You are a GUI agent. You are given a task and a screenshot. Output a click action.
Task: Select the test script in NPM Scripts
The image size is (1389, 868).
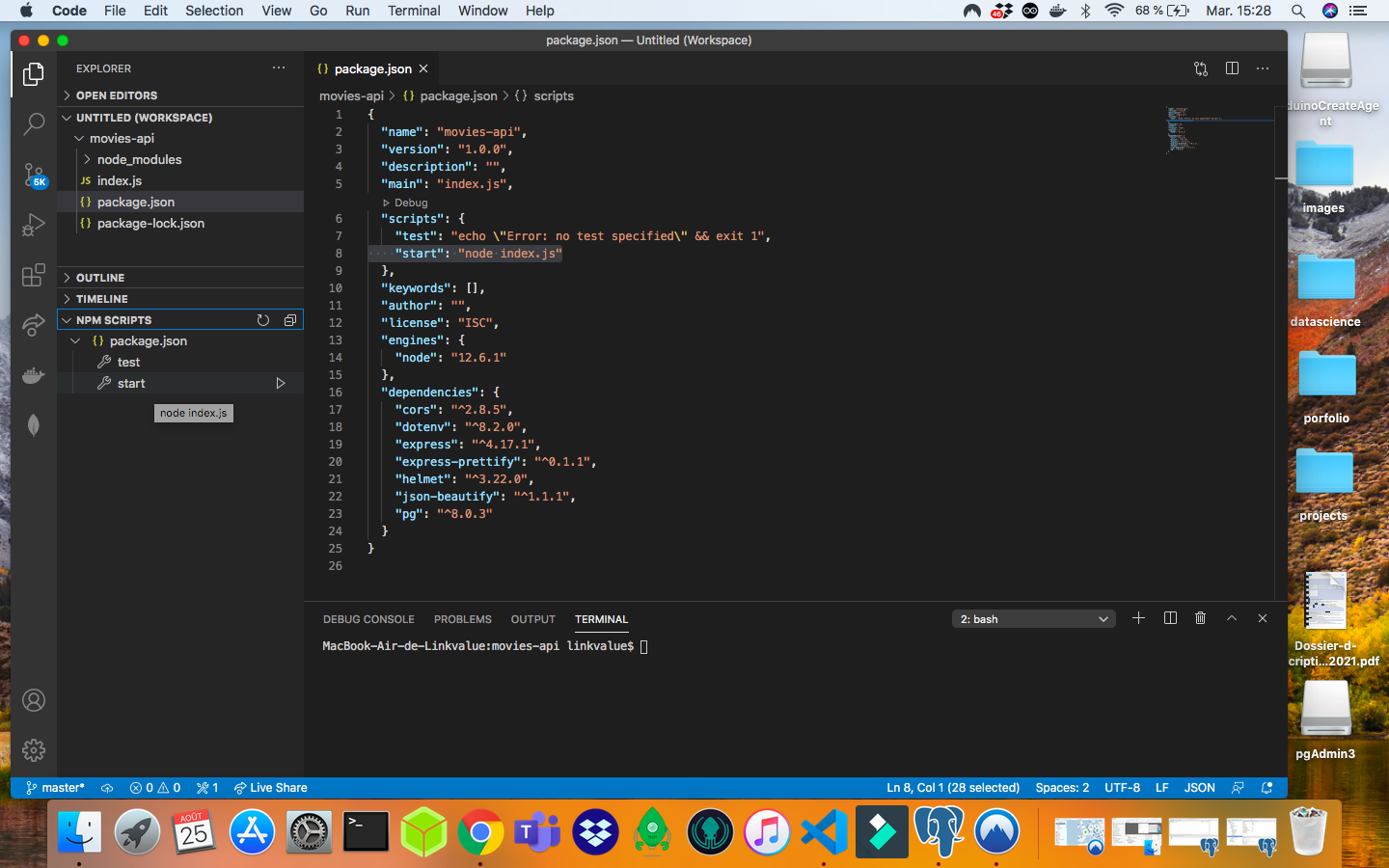[180, 362]
